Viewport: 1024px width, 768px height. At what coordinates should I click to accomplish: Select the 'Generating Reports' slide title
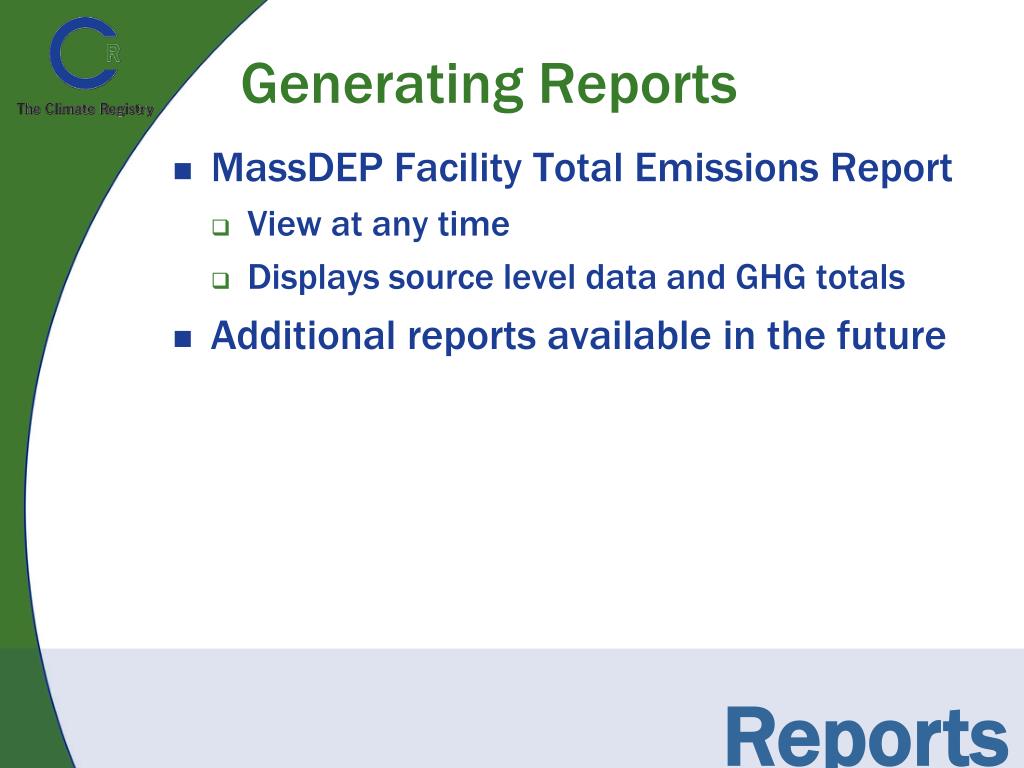[x=488, y=86]
